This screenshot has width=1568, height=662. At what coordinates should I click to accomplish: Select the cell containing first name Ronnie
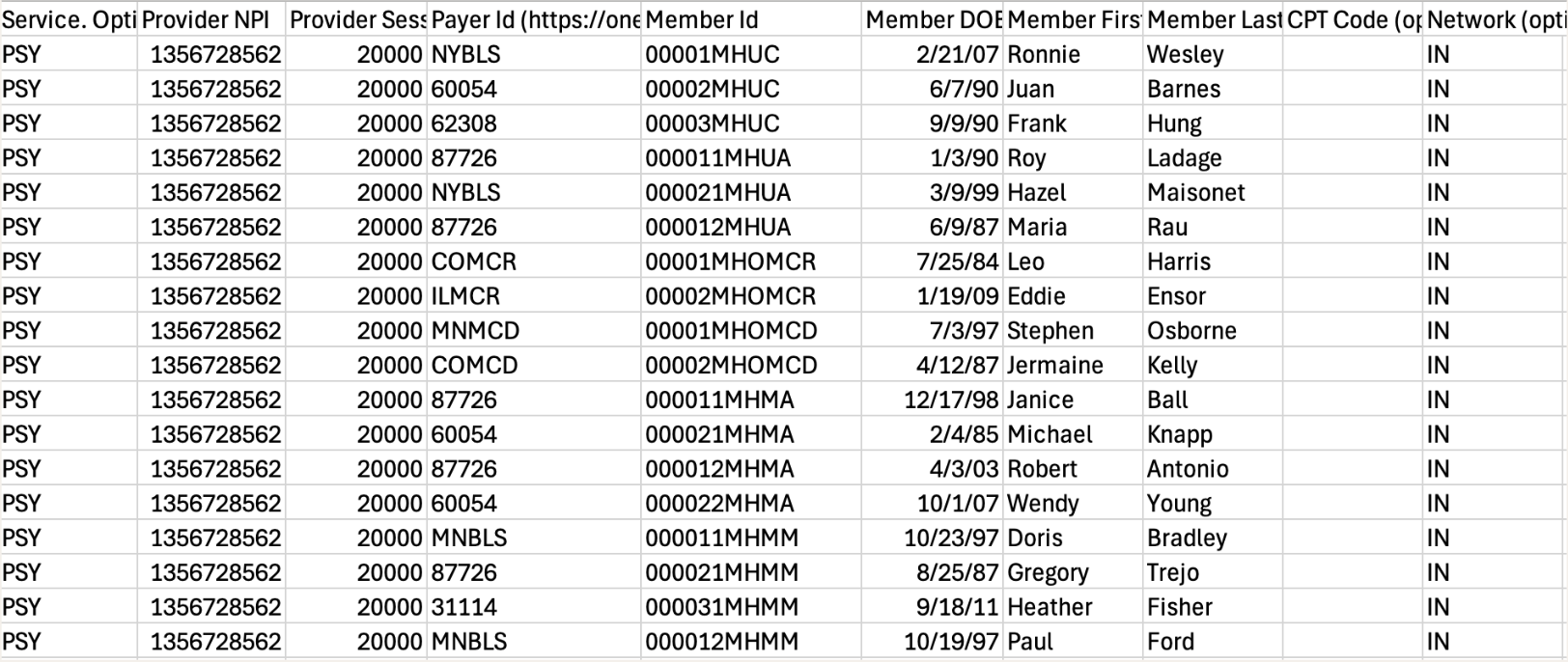(1073, 54)
